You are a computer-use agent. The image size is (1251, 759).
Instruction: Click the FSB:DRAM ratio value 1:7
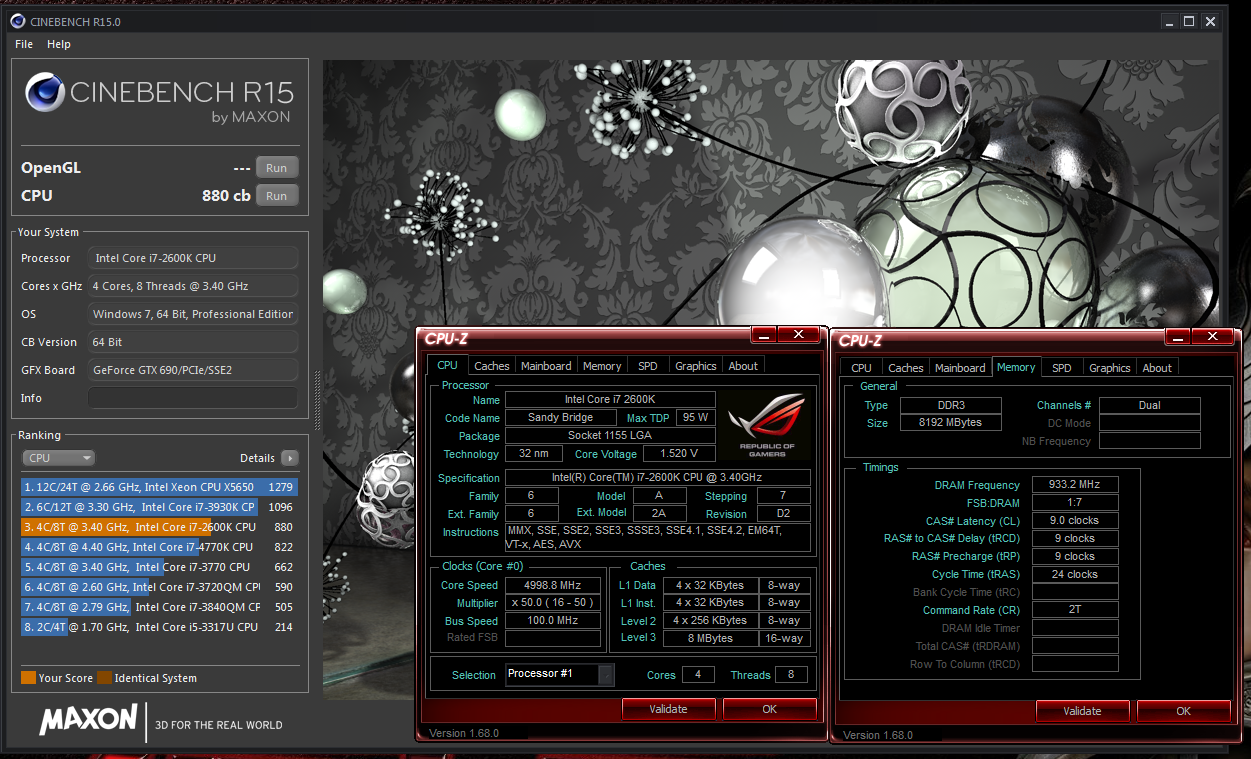1075,503
